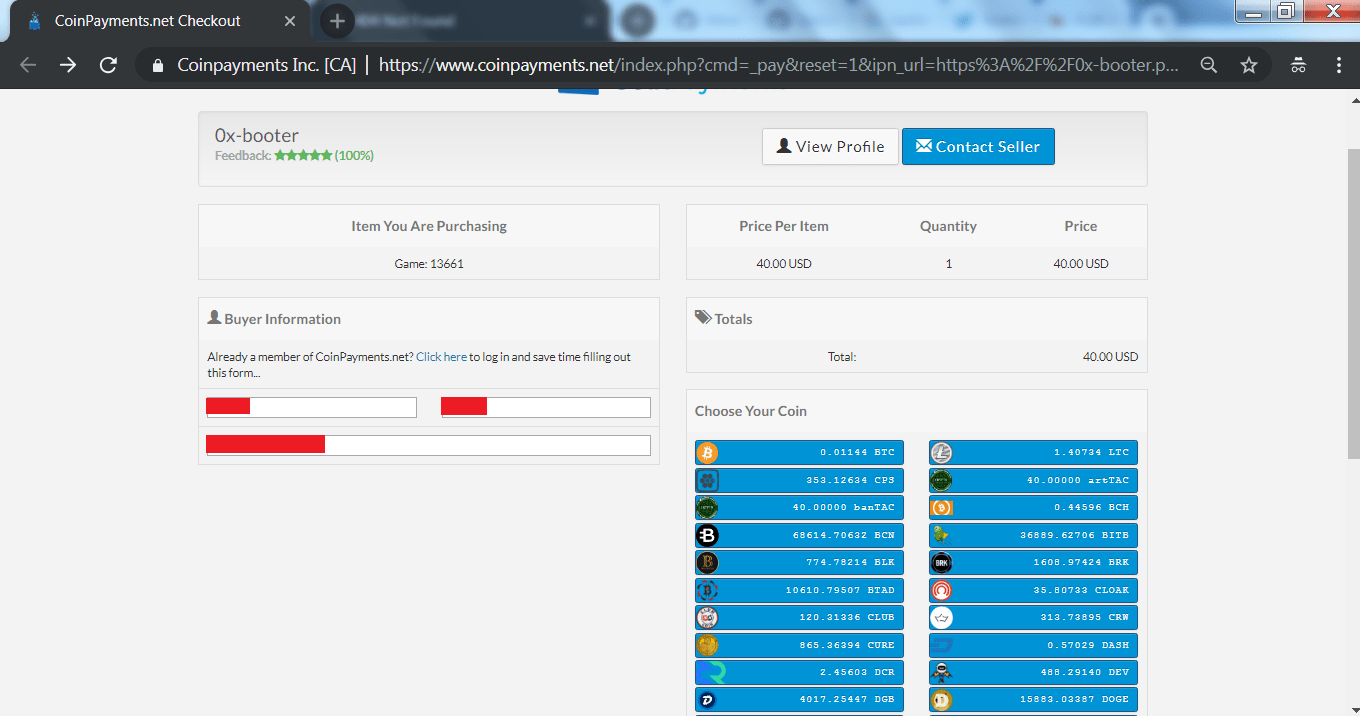Click the Contact Seller button

(978, 146)
